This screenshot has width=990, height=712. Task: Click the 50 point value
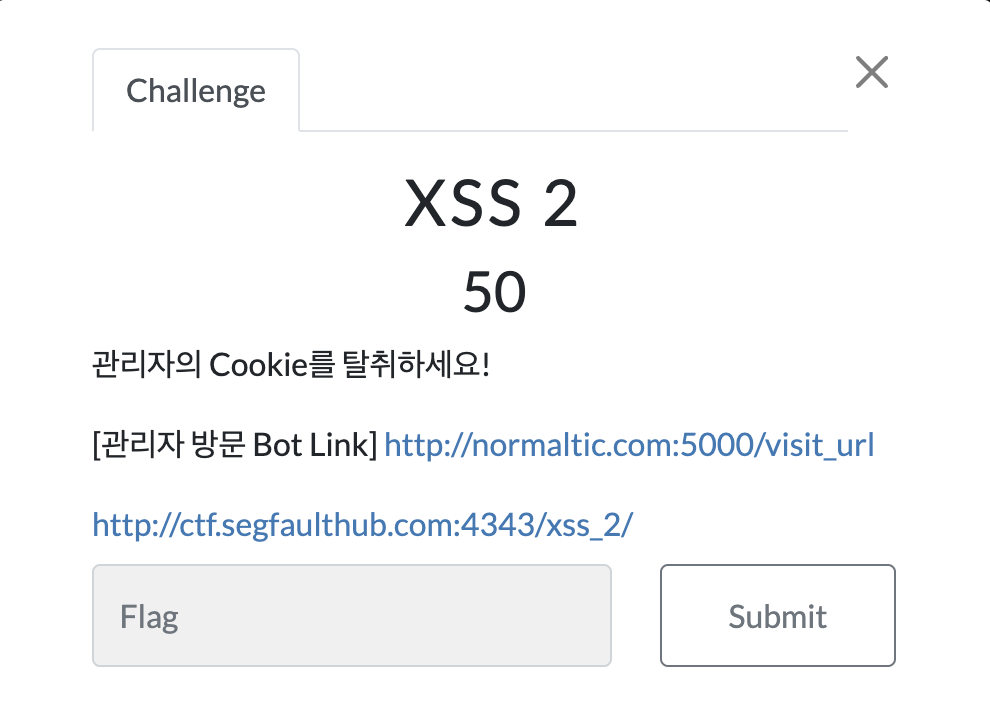494,292
